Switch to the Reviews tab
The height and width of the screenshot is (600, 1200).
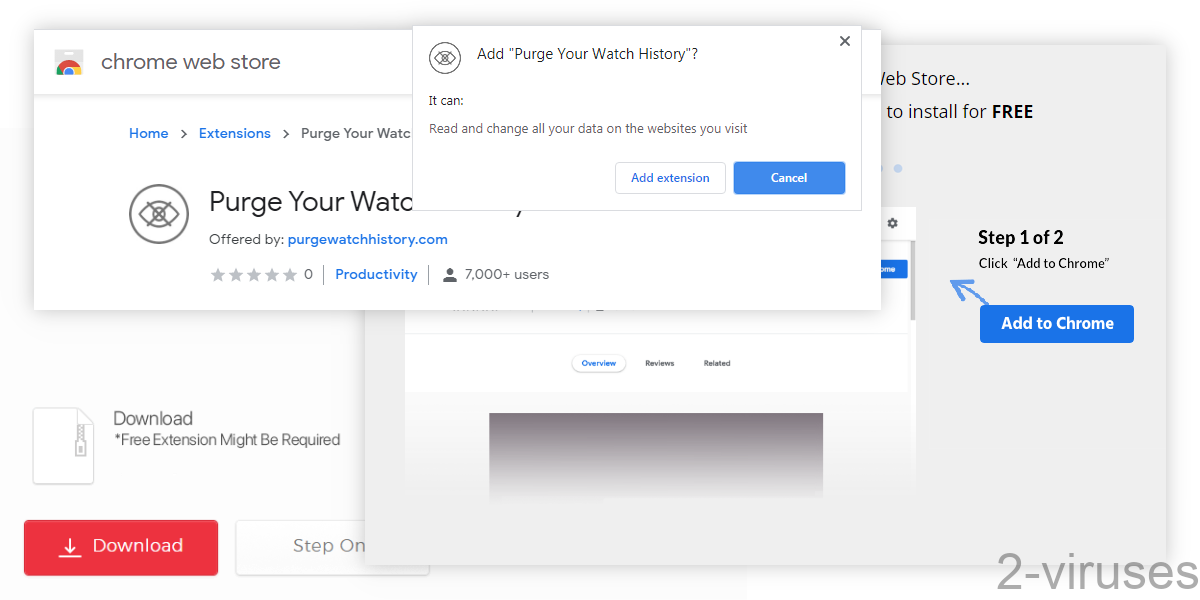coord(659,363)
